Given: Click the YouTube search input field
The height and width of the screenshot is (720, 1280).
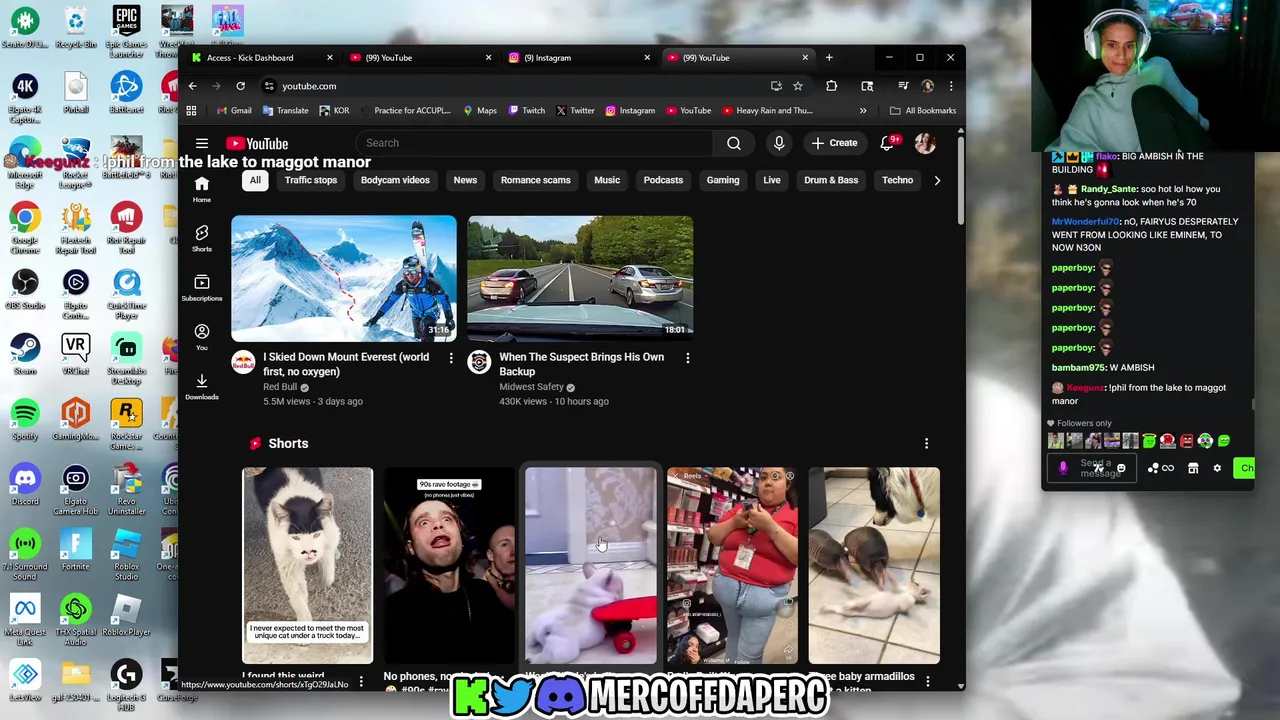Looking at the screenshot, I should [534, 143].
